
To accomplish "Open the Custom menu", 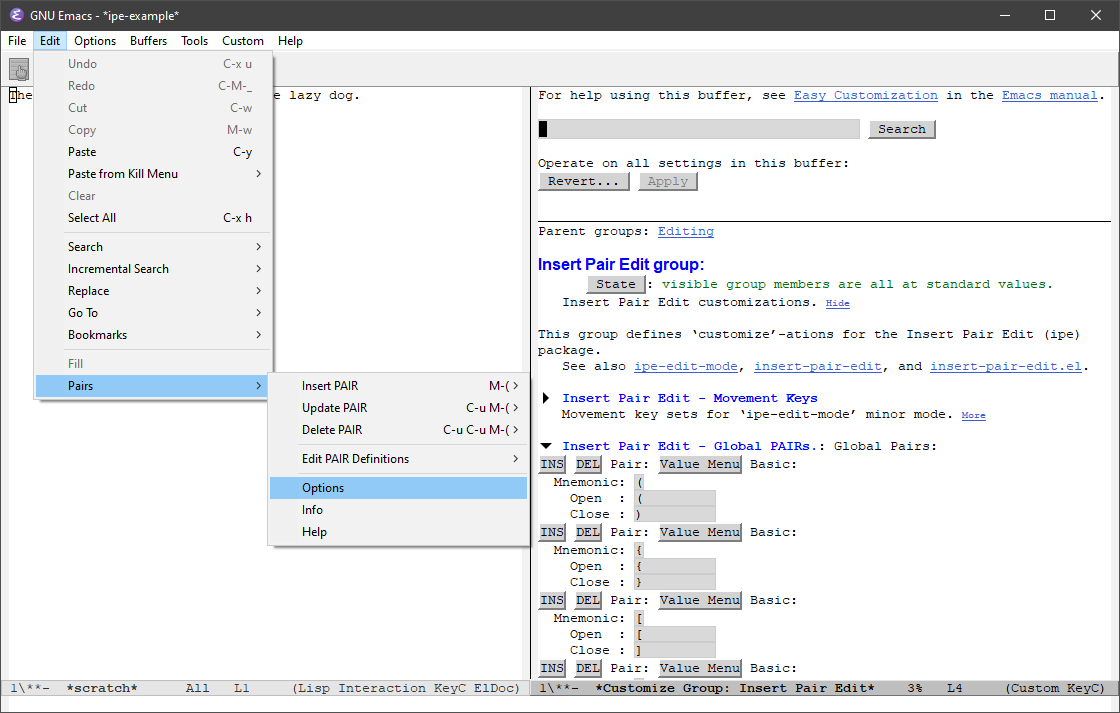I will (x=243, y=41).
